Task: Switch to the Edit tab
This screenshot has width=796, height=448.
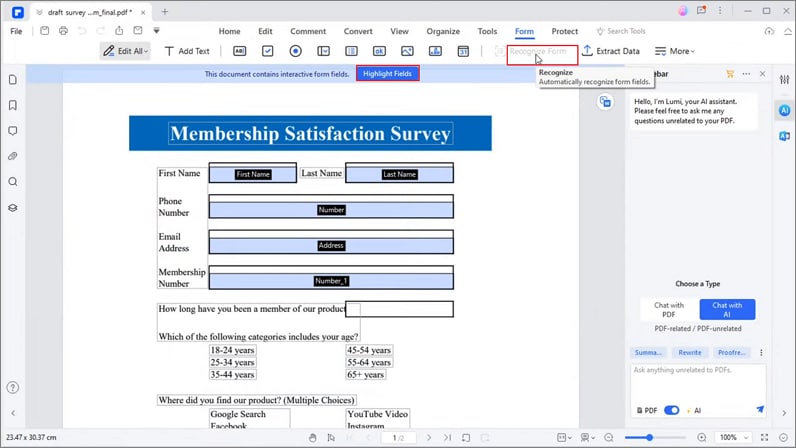Action: tap(265, 31)
